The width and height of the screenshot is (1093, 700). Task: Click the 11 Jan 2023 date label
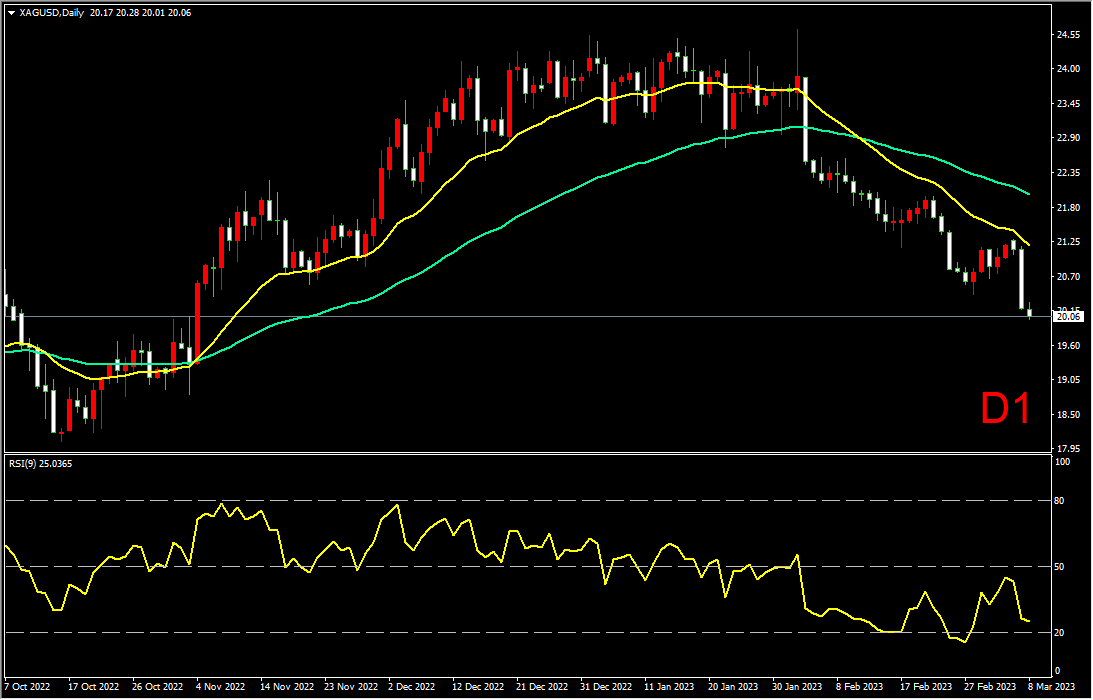[x=668, y=686]
